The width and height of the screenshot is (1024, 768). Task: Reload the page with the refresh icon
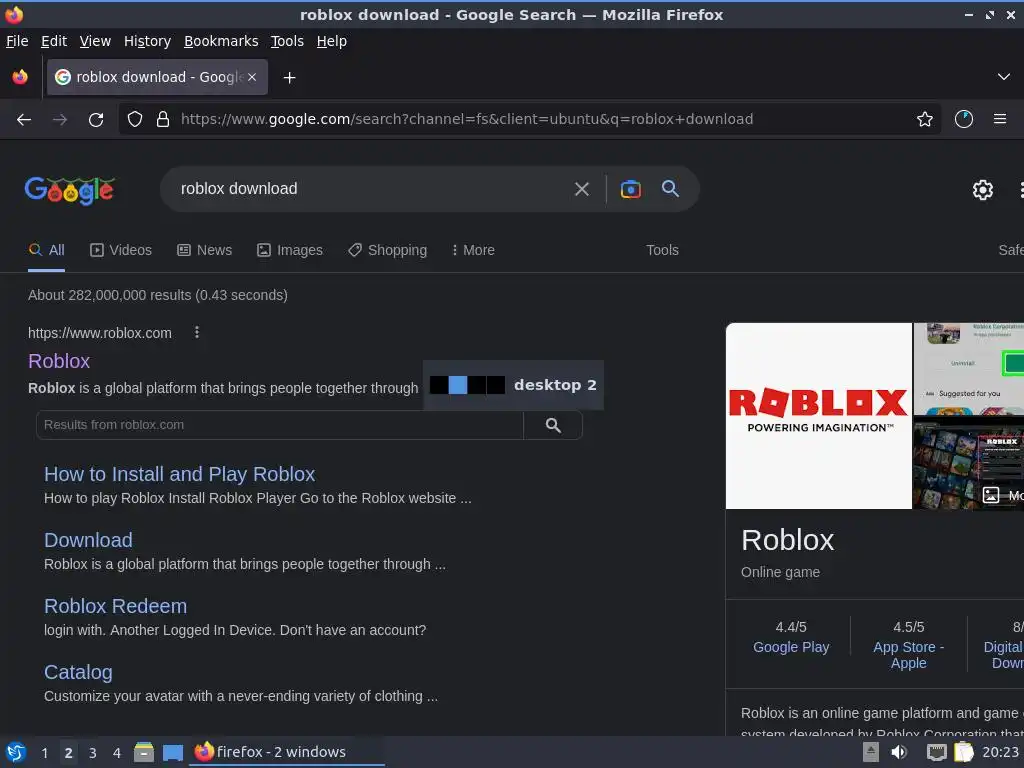[96, 120]
